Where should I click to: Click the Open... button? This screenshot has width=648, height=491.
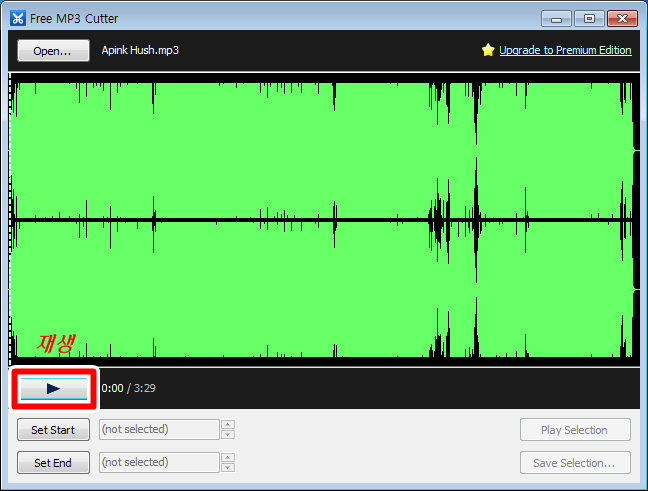pyautogui.click(x=53, y=50)
